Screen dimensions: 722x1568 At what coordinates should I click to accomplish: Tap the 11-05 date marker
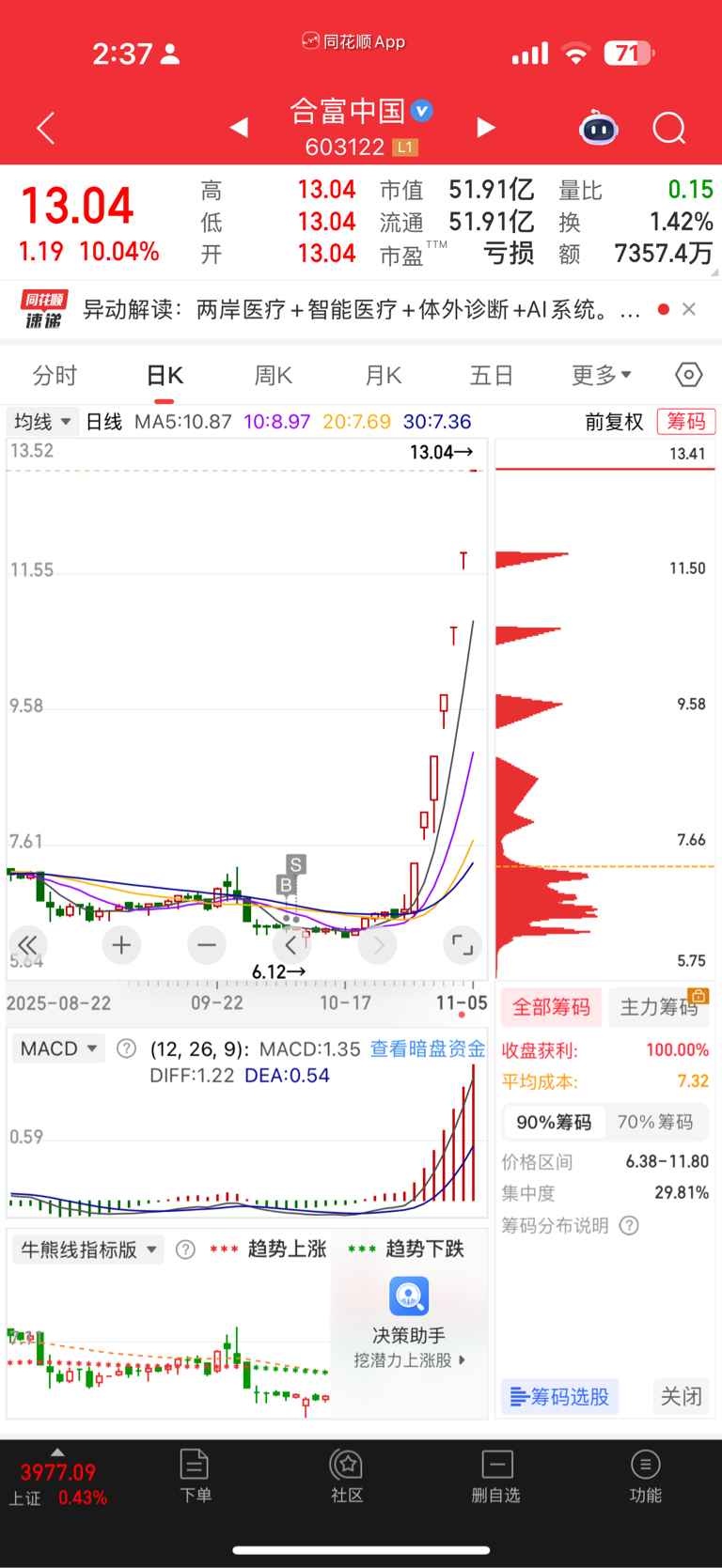(462, 1002)
